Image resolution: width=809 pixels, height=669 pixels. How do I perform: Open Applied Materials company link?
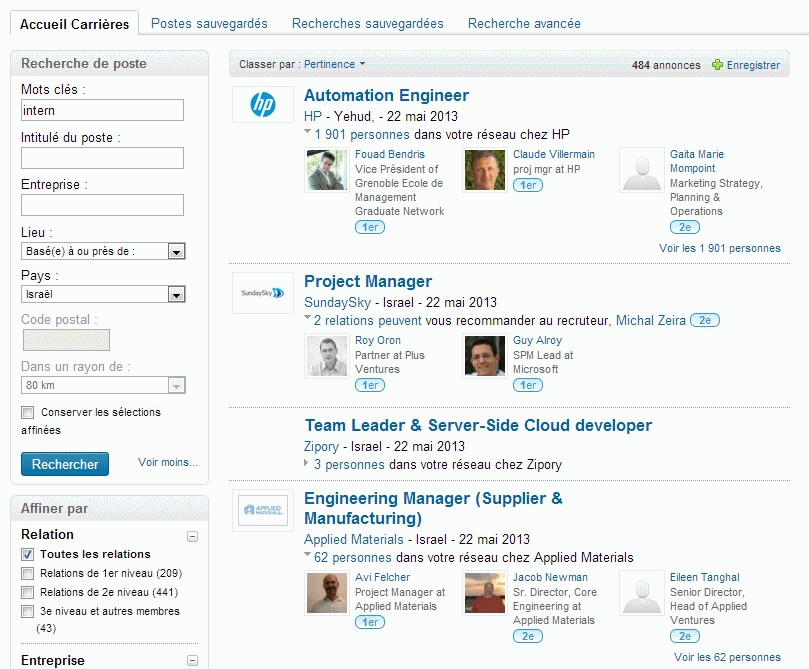pyautogui.click(x=354, y=540)
